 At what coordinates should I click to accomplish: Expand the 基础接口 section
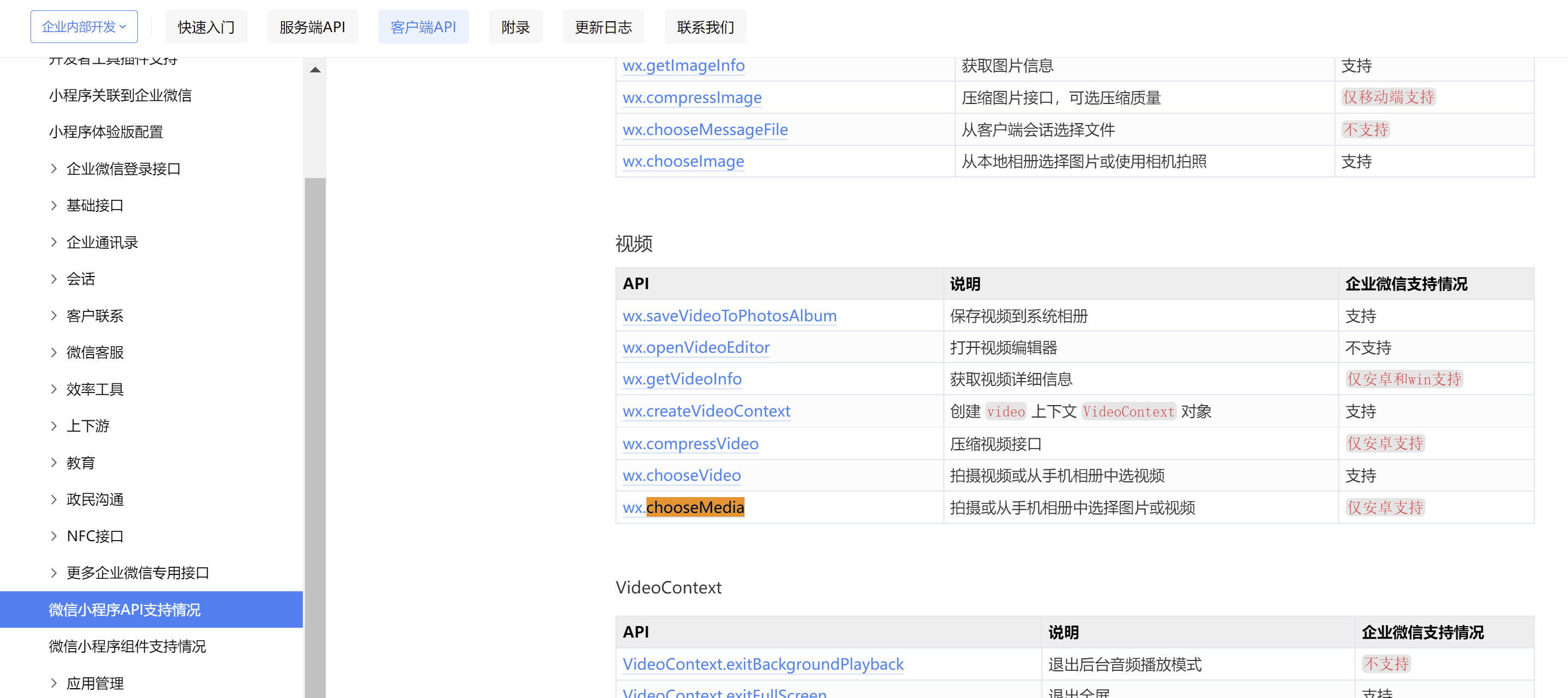(x=96, y=205)
